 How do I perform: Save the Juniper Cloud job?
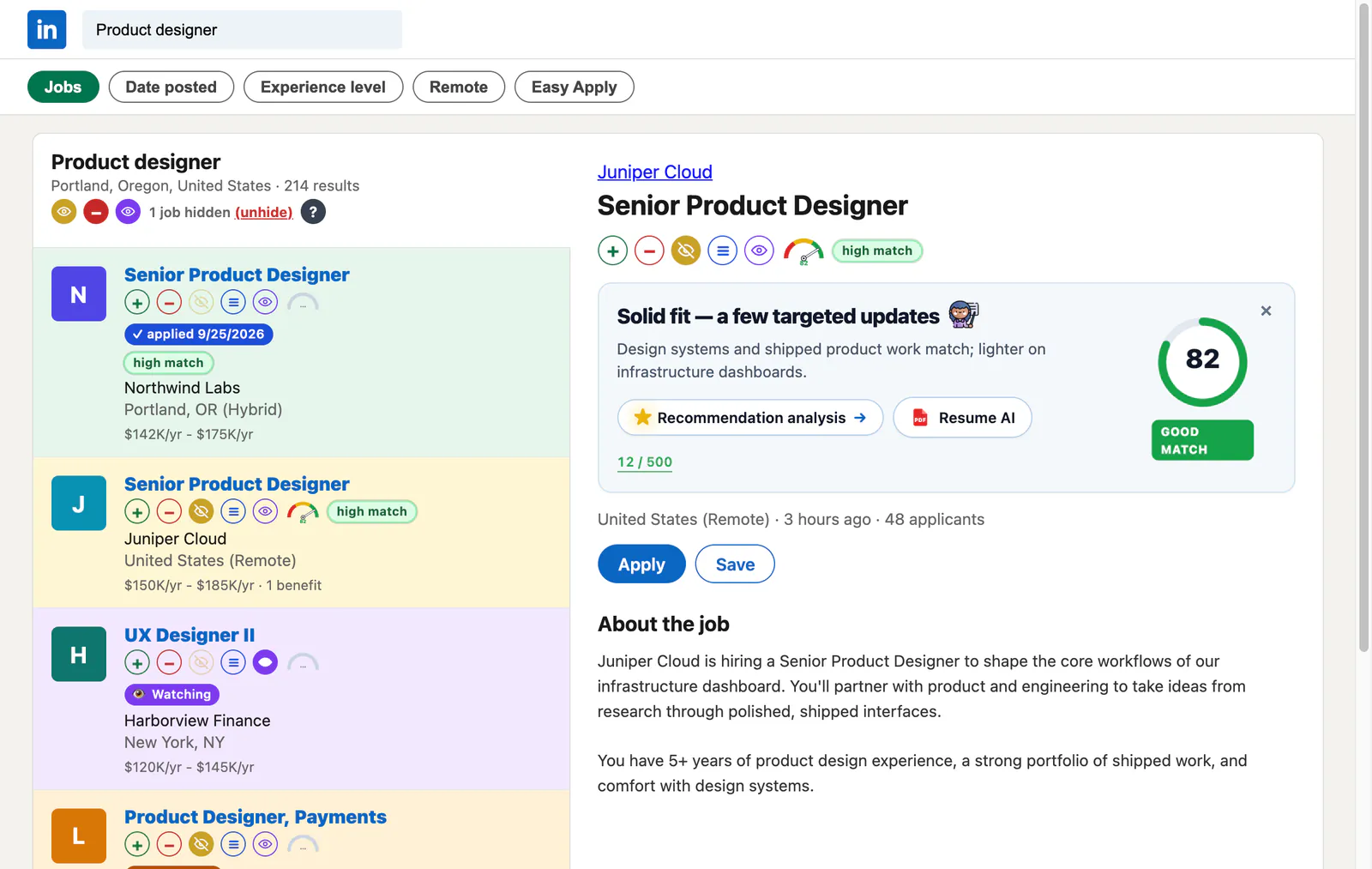click(x=735, y=564)
